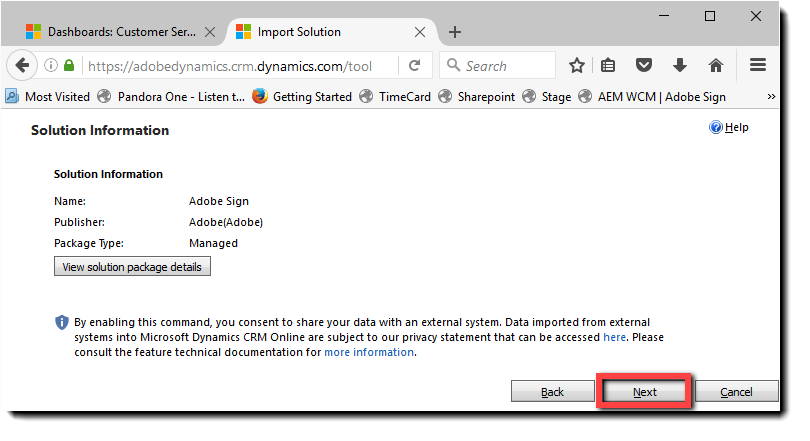
Task: Close the Import Solution tab
Action: pyautogui.click(x=420, y=32)
